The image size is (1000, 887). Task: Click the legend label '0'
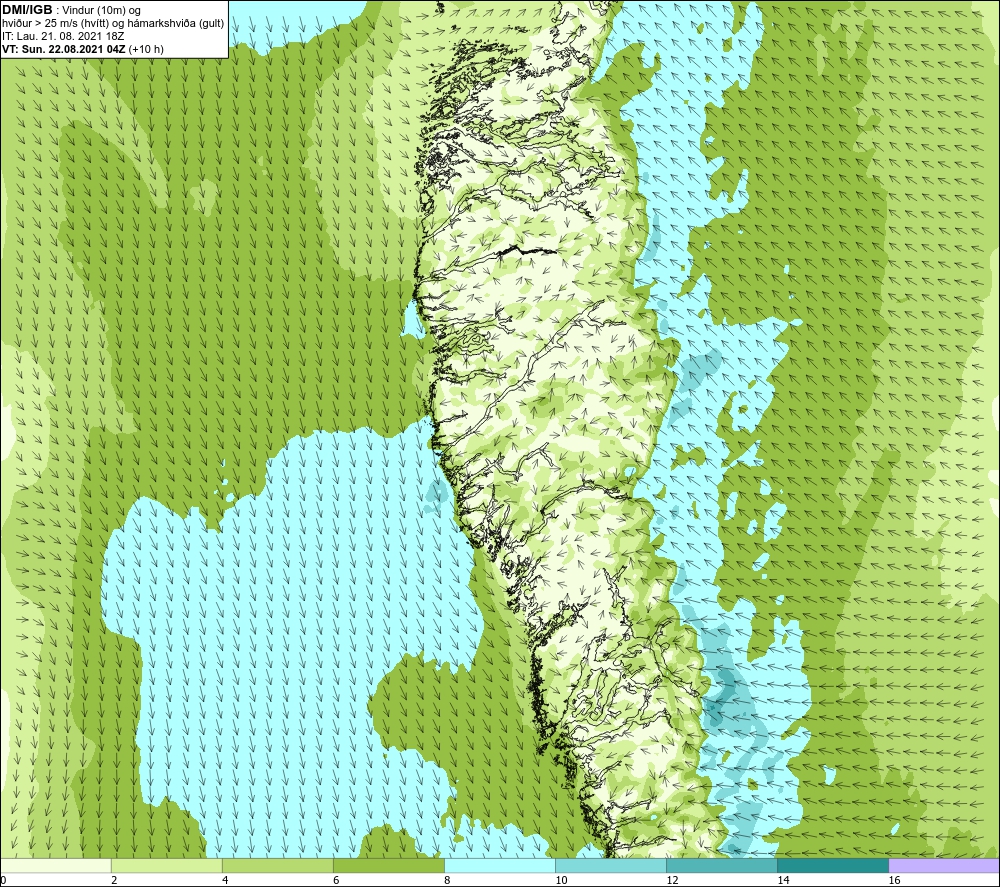click(x=4, y=880)
